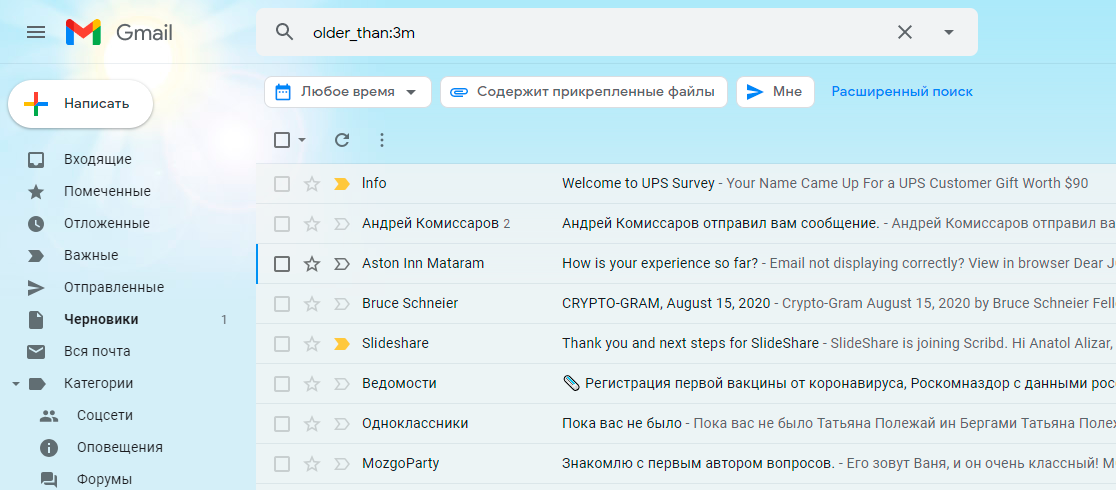Open the main menu hamburger icon

tap(36, 32)
